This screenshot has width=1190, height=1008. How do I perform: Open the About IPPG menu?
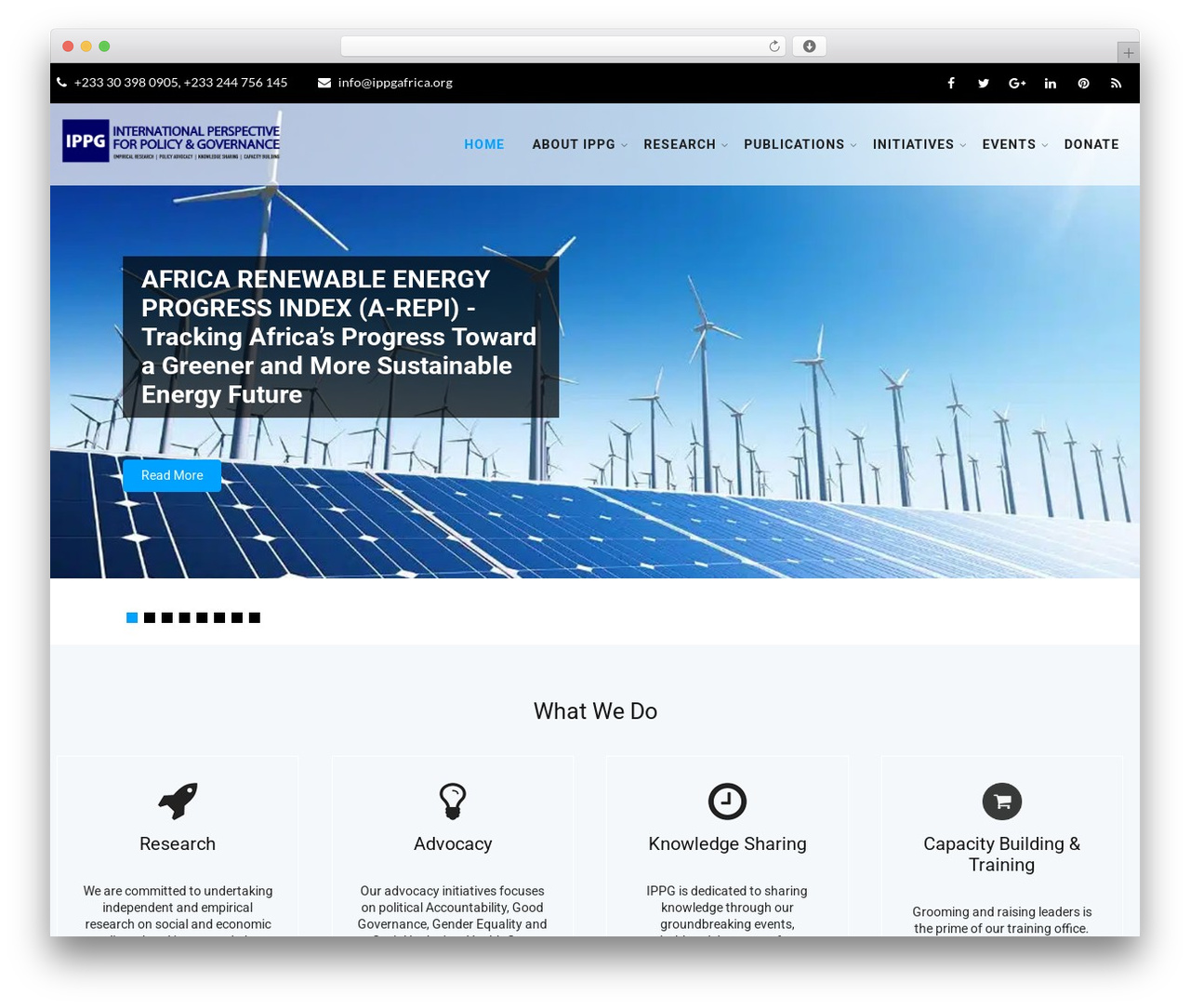coord(574,144)
